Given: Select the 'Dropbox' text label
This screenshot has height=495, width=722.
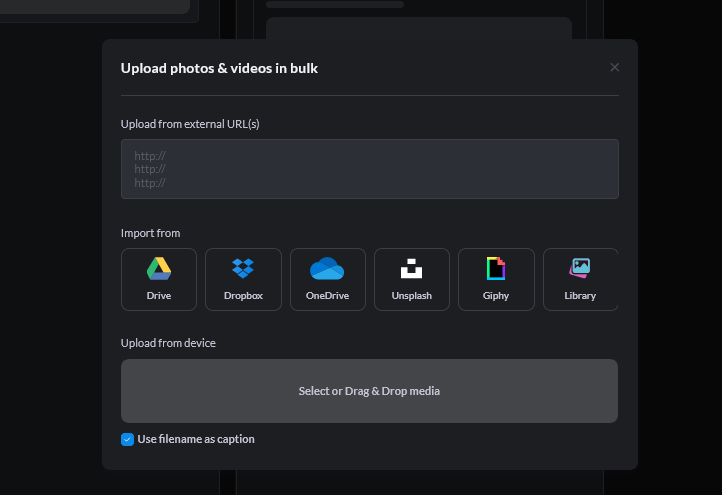Looking at the screenshot, I should click(243, 296).
